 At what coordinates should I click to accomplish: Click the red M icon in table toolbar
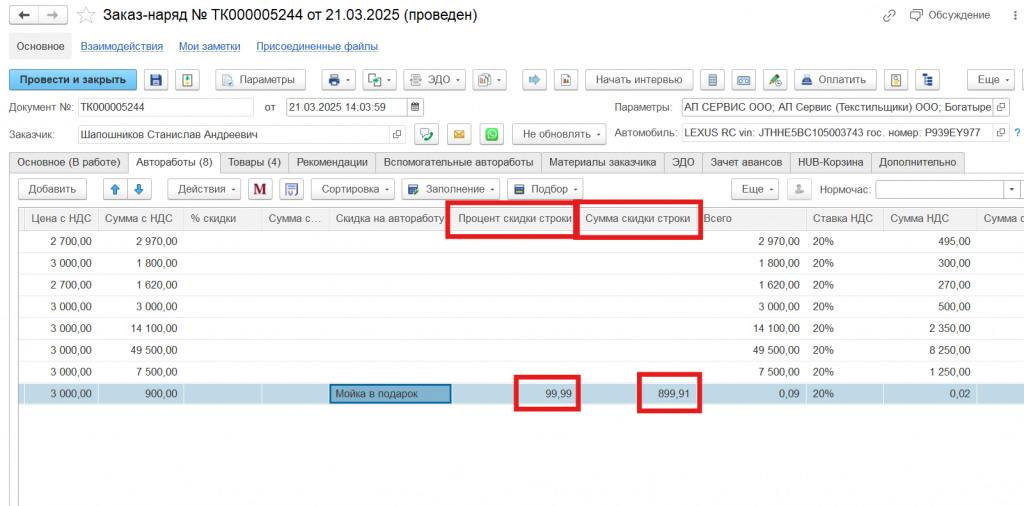(260, 189)
